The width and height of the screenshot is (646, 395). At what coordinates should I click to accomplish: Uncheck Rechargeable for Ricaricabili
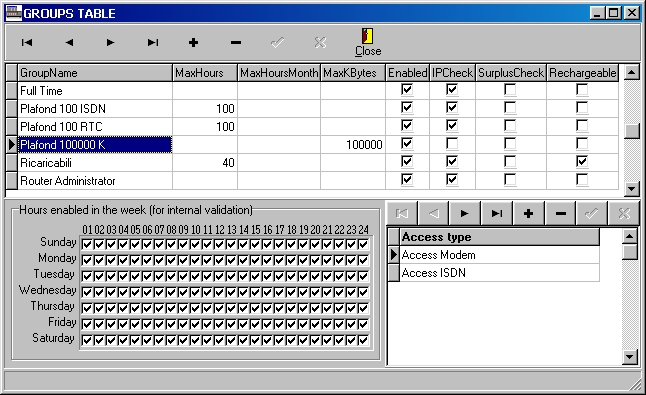pyautogui.click(x=582, y=161)
